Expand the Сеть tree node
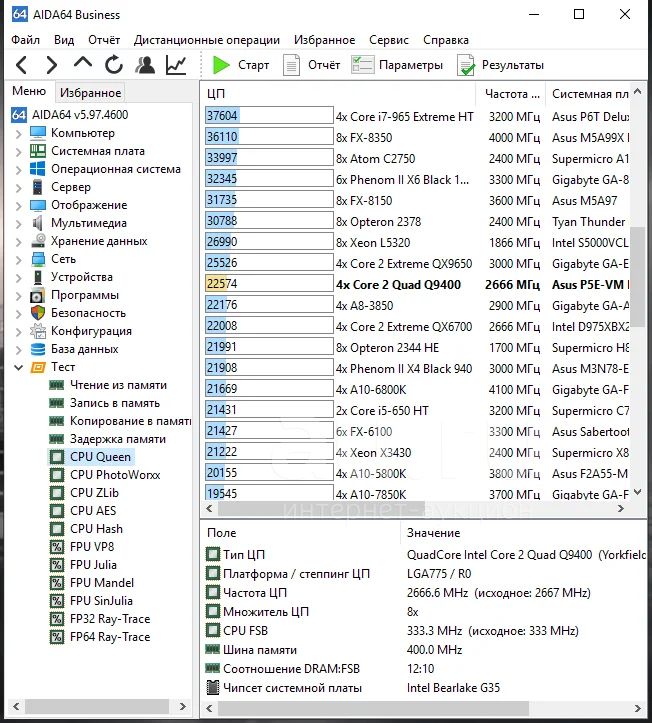Screen dimensions: 652x723 coord(18,260)
